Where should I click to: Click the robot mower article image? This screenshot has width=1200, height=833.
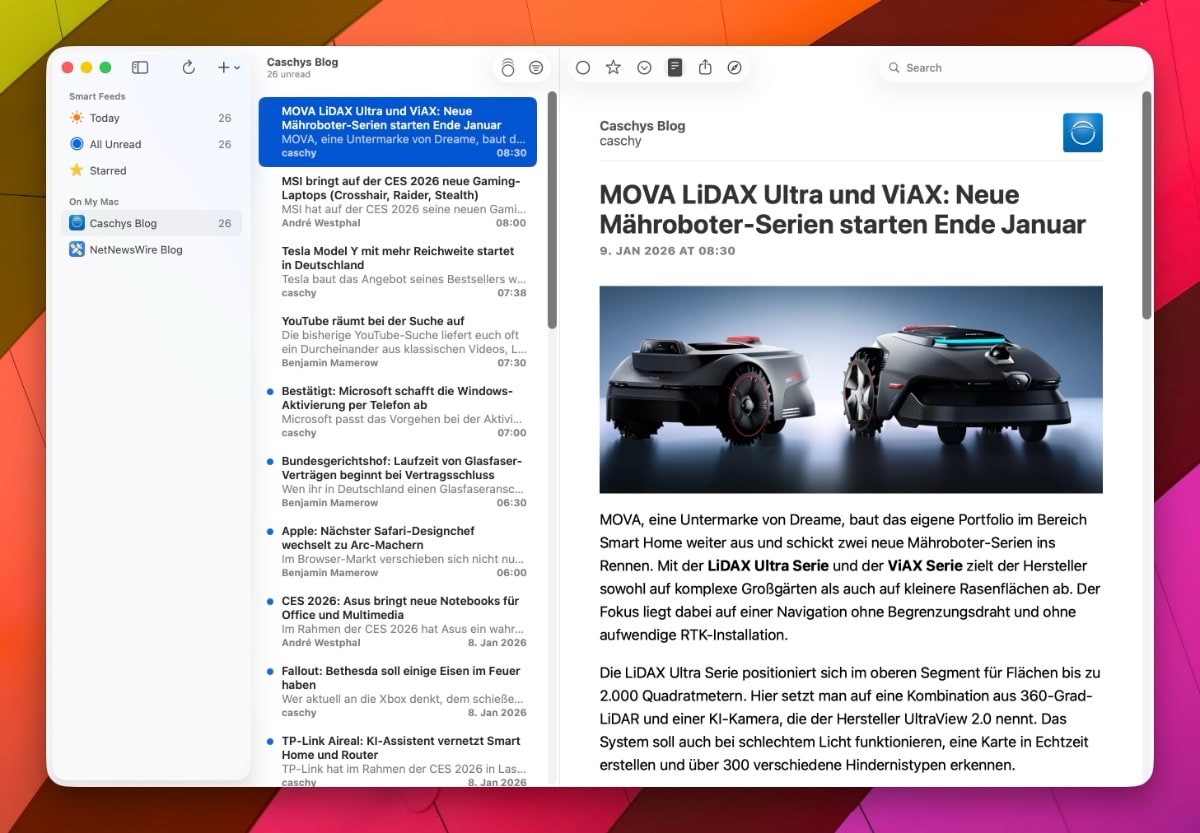coord(851,390)
